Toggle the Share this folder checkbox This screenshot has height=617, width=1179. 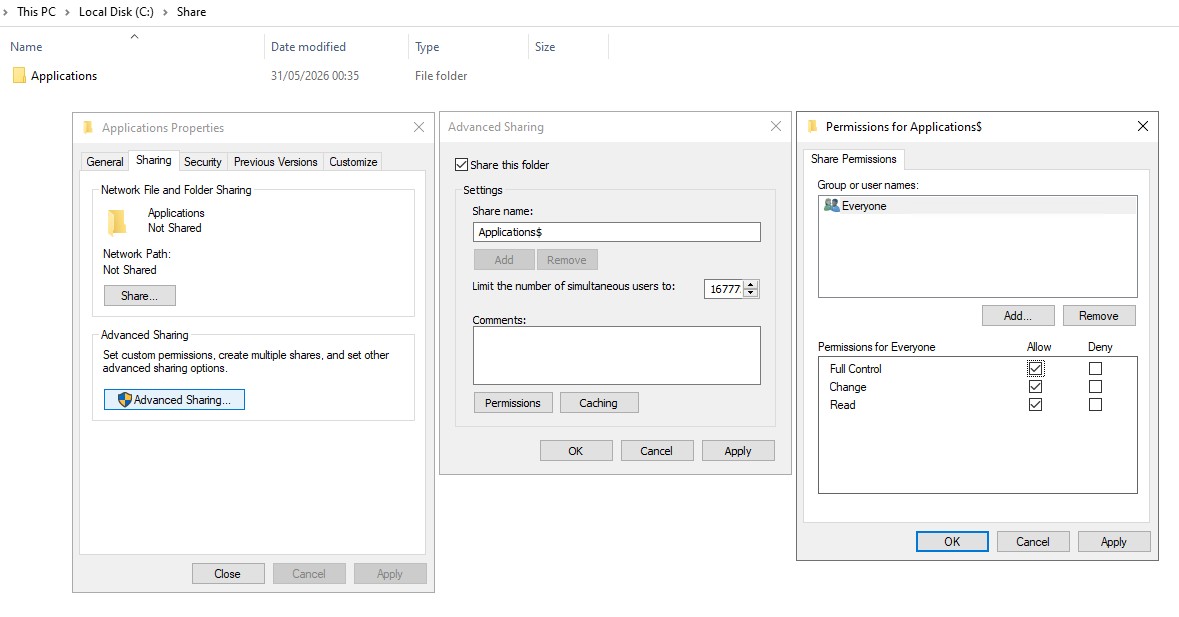point(462,165)
